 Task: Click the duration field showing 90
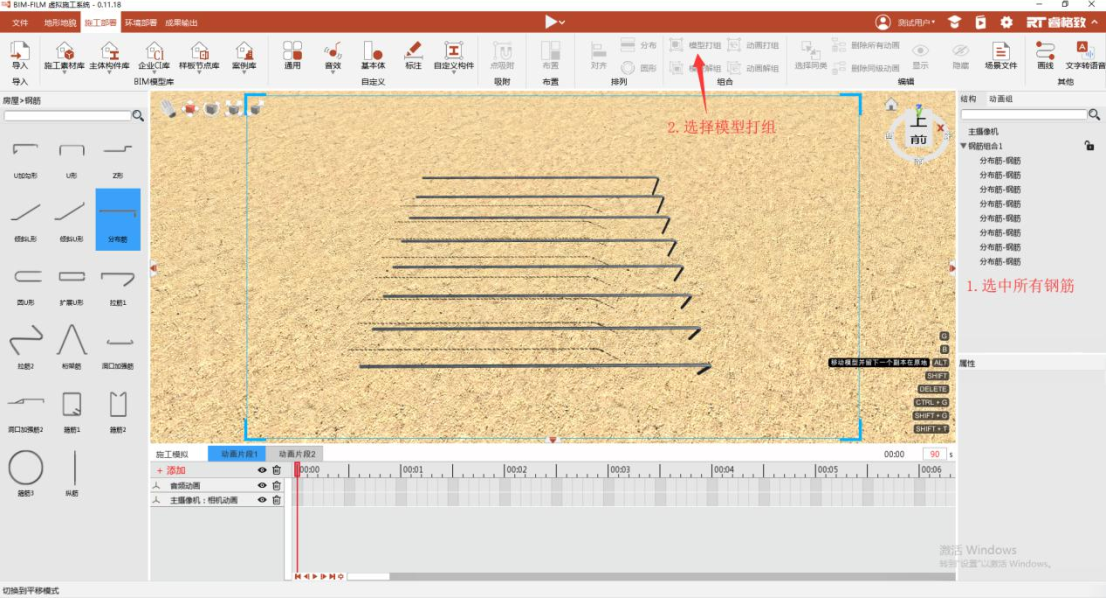click(x=934, y=454)
